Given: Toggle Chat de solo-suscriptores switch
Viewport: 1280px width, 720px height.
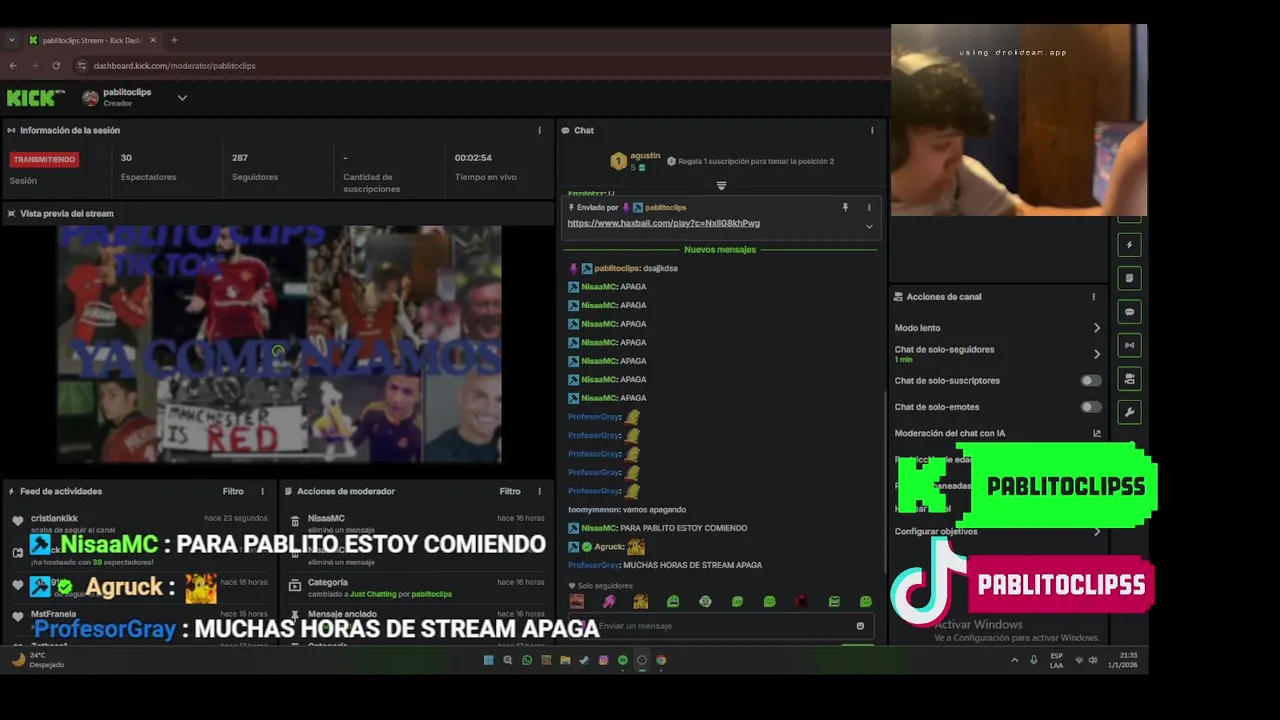Looking at the screenshot, I should (1091, 381).
